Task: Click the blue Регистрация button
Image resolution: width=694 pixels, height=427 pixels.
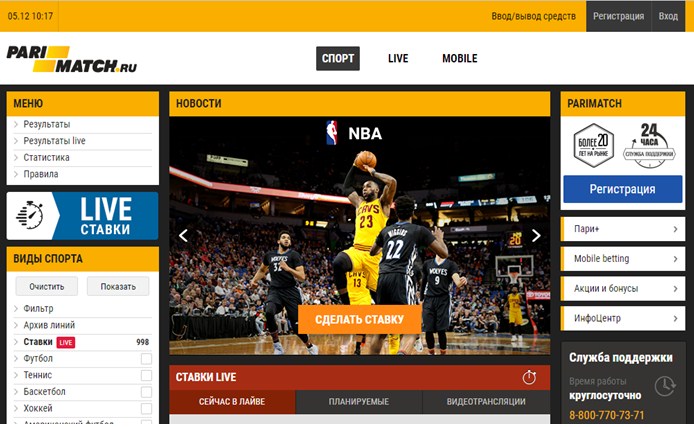Action: click(622, 189)
